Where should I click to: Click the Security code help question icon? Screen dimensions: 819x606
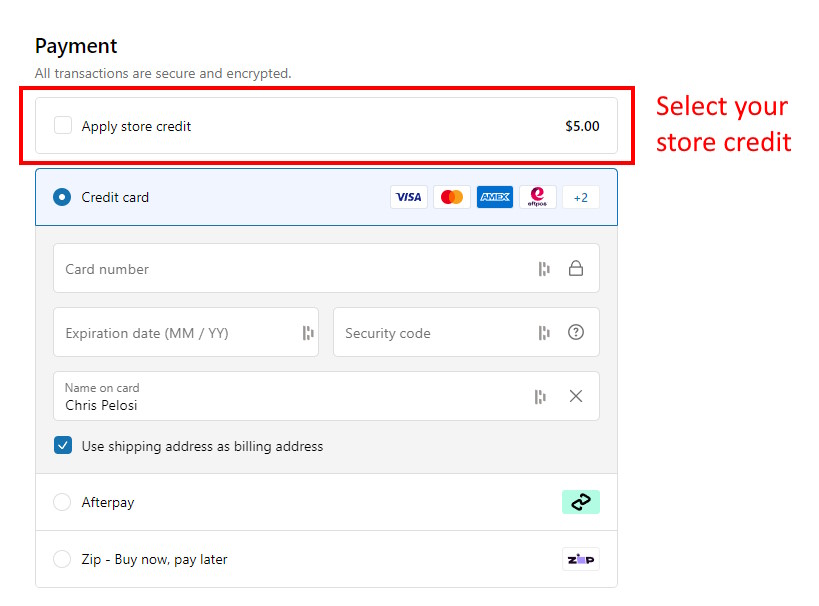576,332
